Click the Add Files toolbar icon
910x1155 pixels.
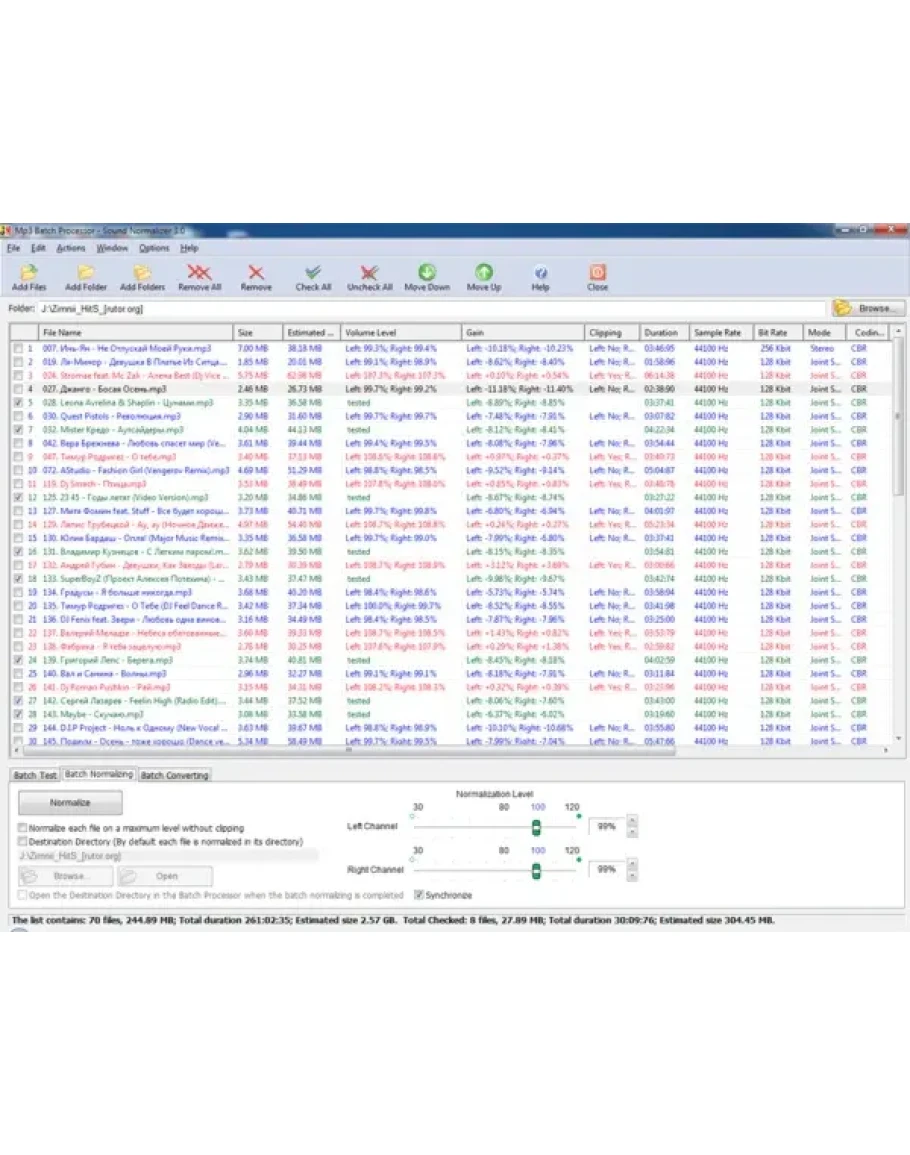29,277
